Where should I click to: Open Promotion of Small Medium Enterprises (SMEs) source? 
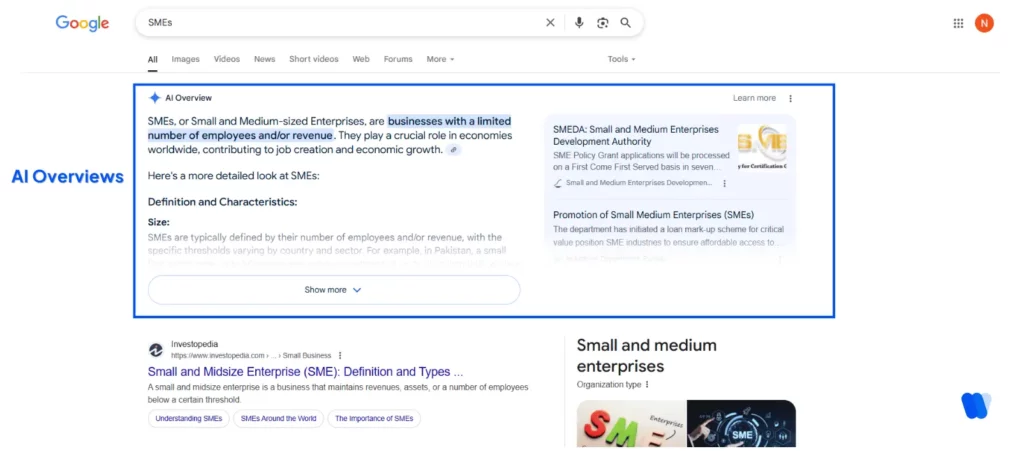(x=653, y=215)
